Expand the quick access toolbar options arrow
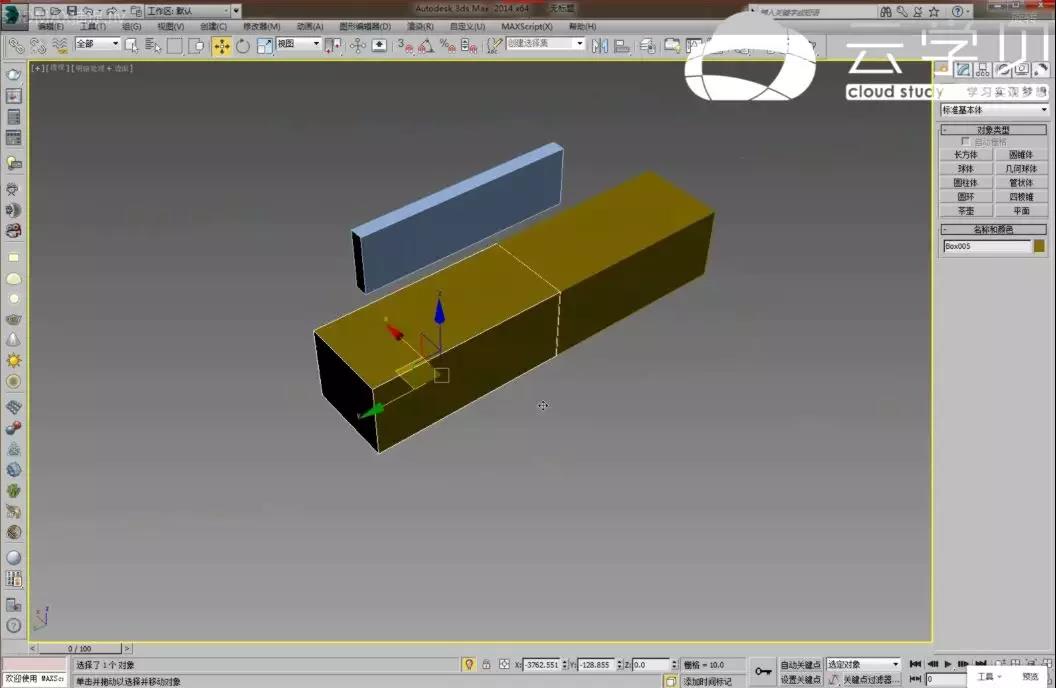This screenshot has height=688, width=1056. pos(236,11)
